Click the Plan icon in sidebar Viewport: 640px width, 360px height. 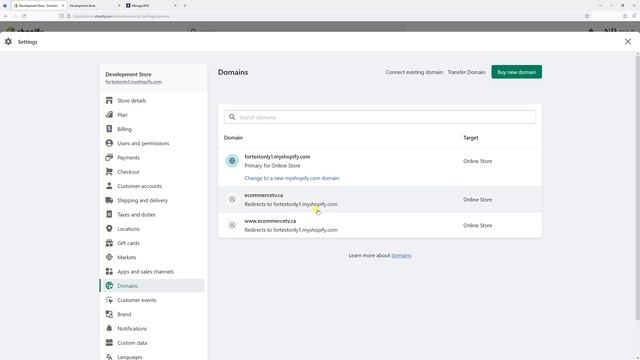[109, 115]
